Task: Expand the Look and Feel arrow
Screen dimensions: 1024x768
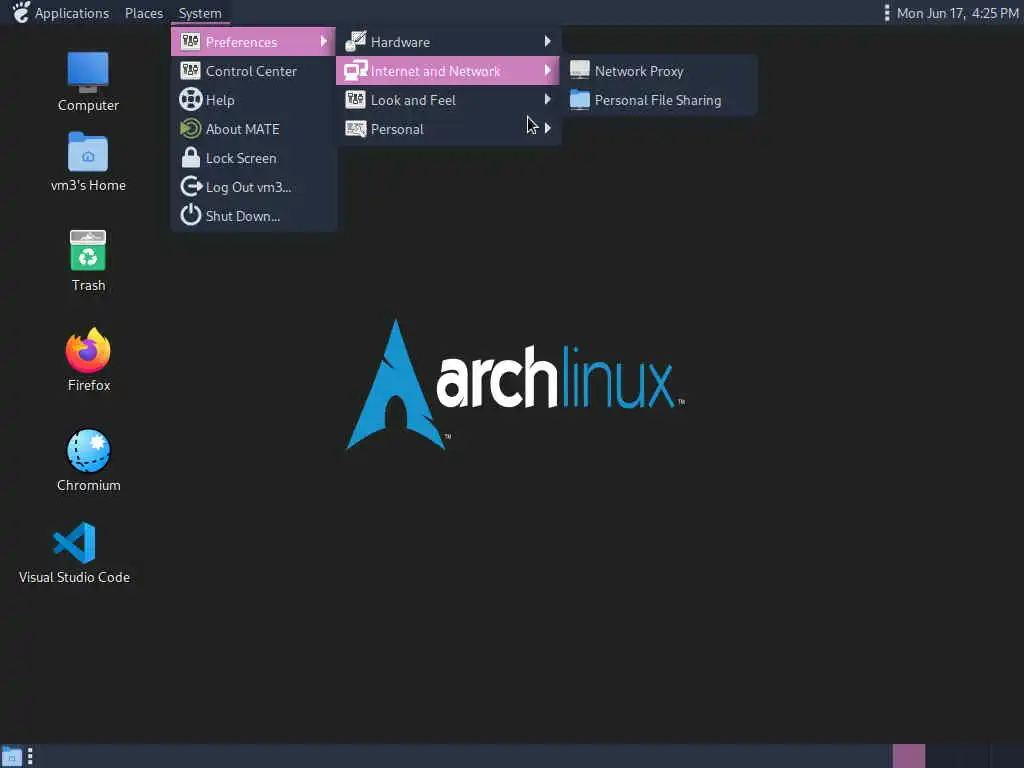Action: pos(547,99)
